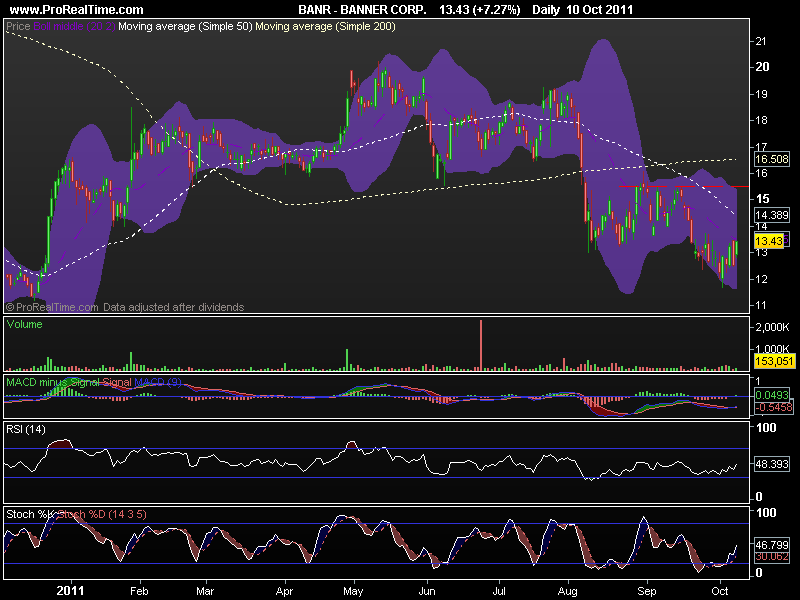Select the Price legend label
The width and height of the screenshot is (800, 600).
pos(18,26)
